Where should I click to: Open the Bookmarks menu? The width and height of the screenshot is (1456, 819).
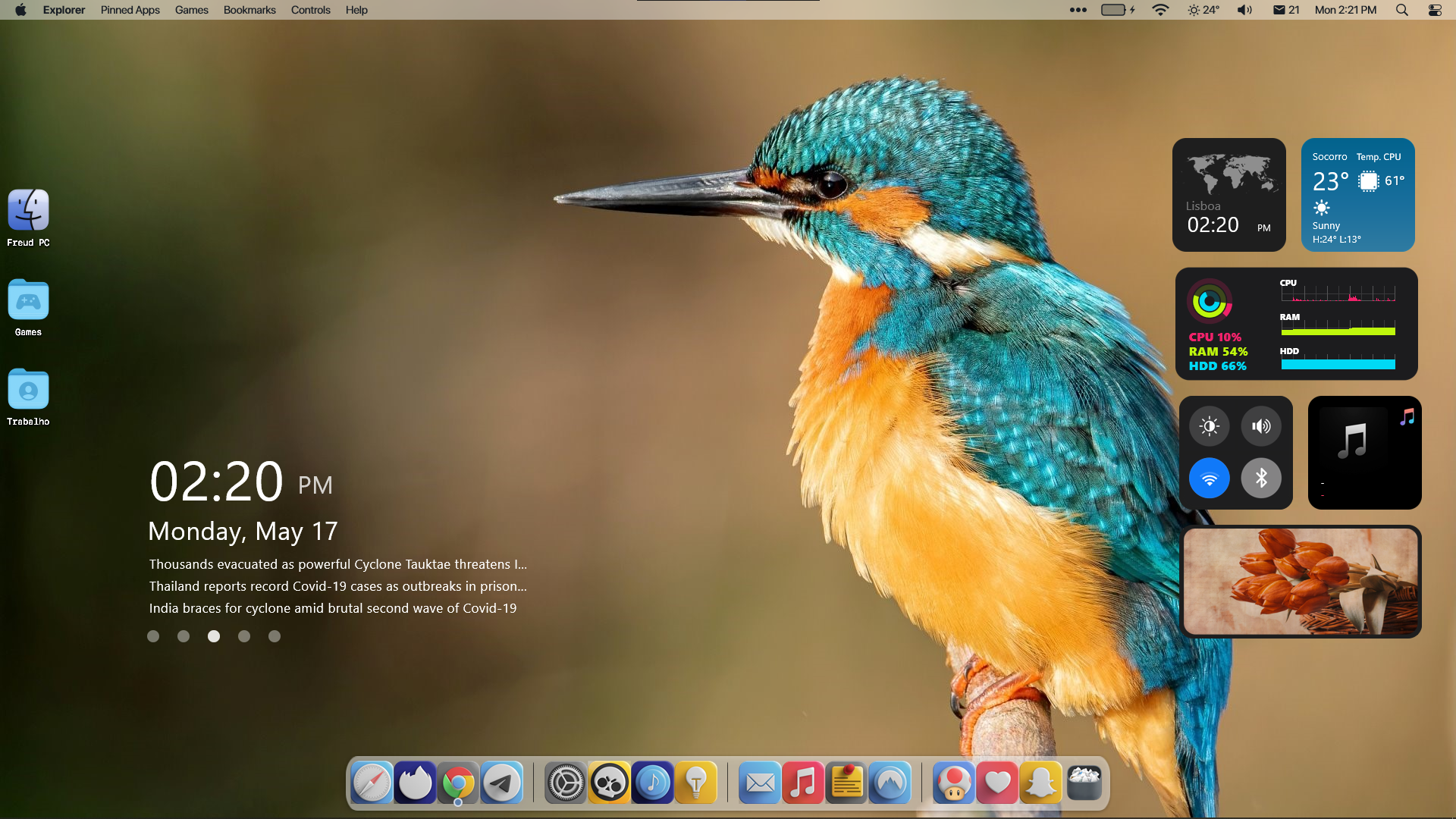coord(249,10)
